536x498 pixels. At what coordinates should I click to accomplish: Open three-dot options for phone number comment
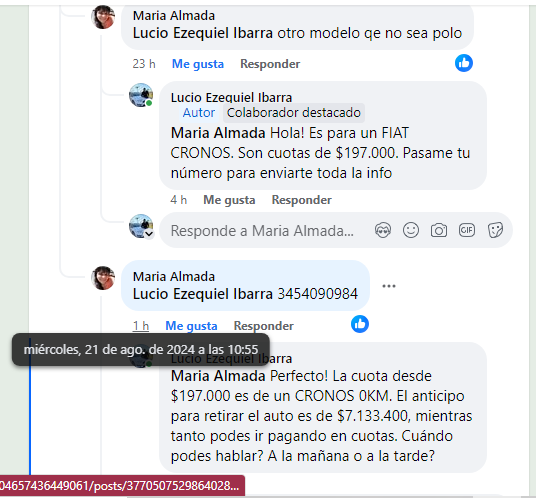coord(389,286)
